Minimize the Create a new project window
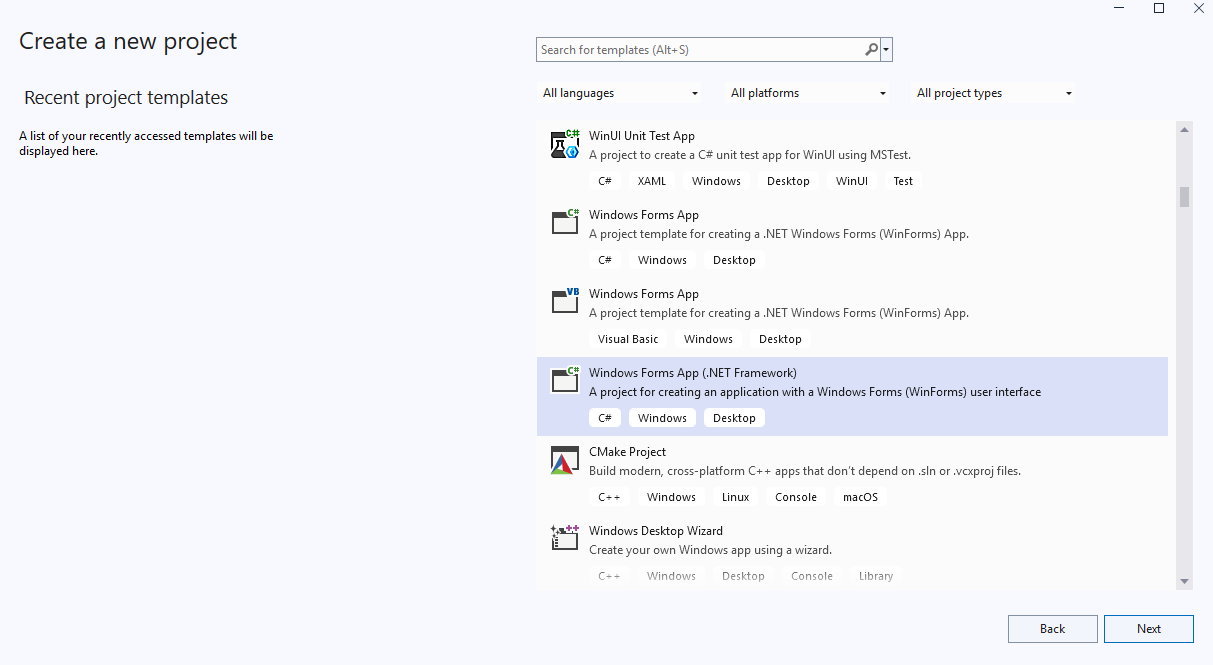Screen dimensions: 1213x665 [1118, 8]
